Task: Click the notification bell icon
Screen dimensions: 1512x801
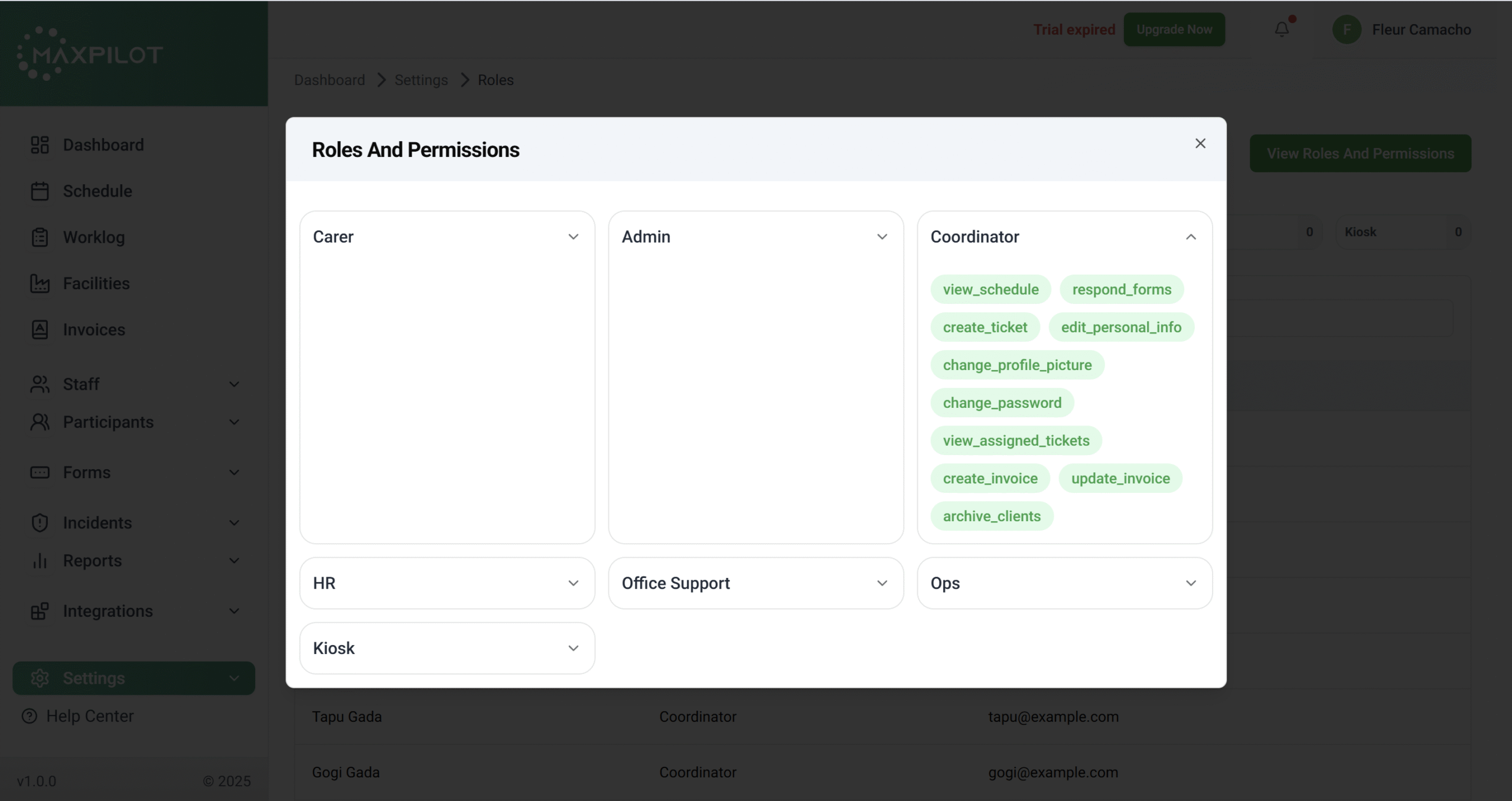Action: click(1281, 29)
